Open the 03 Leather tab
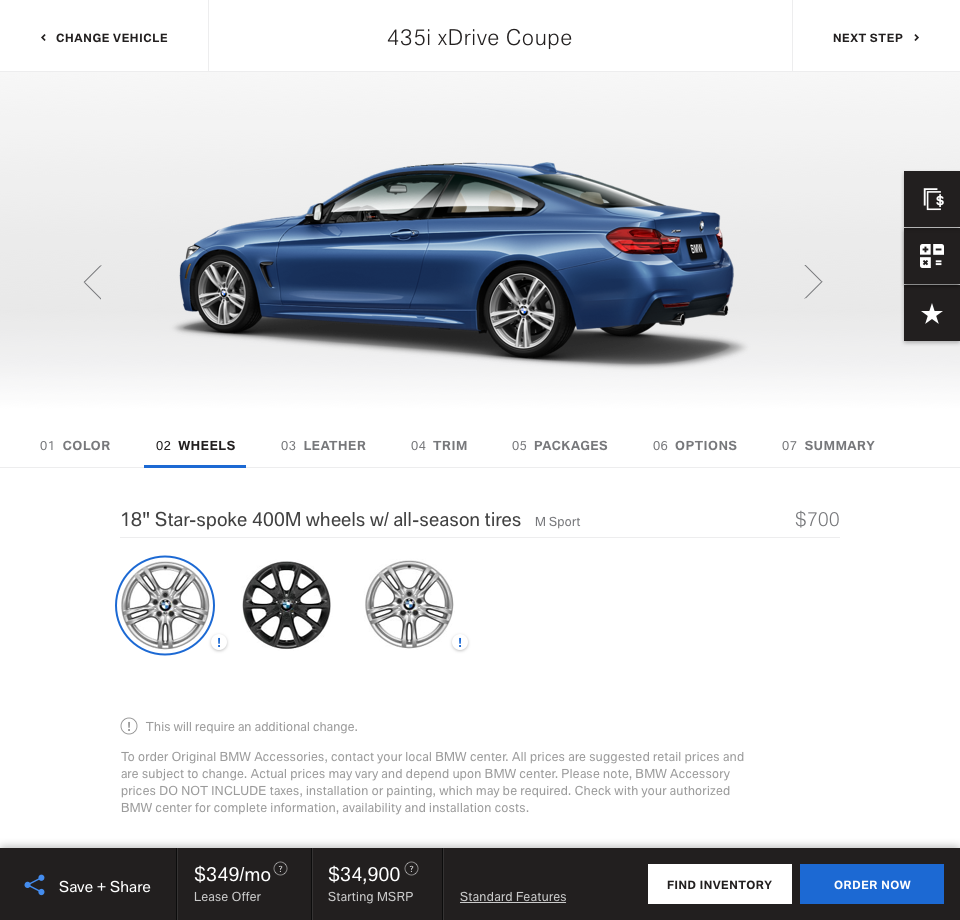This screenshot has width=960, height=920. 323,446
